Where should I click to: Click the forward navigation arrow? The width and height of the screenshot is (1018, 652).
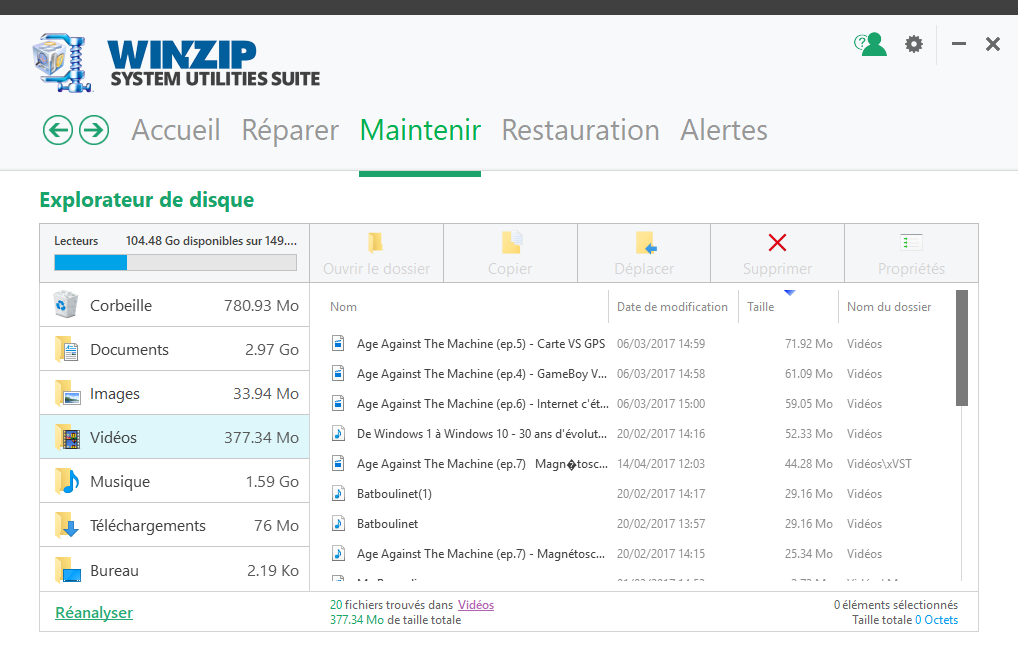[93, 130]
